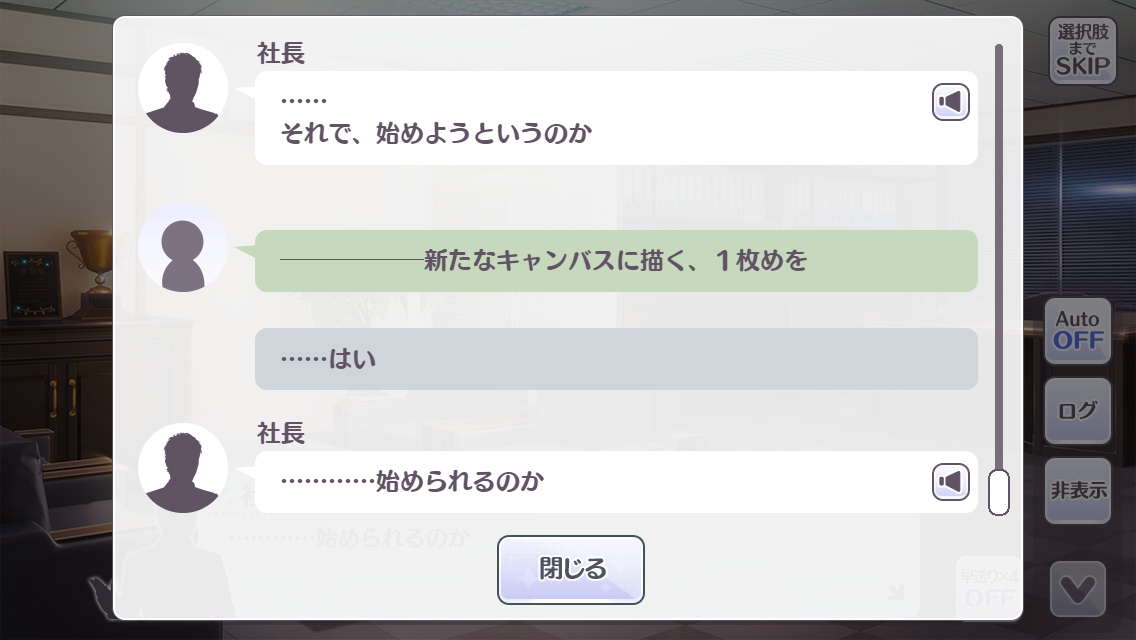Click the down-arrow chevron button at bottom right

coord(1078,589)
